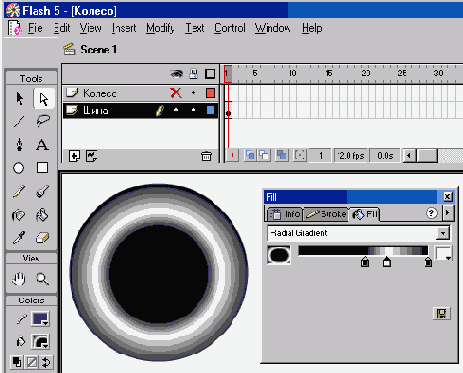Save gradient using the disk icon
Image resolution: width=463 pixels, height=373 pixels.
coord(442,313)
